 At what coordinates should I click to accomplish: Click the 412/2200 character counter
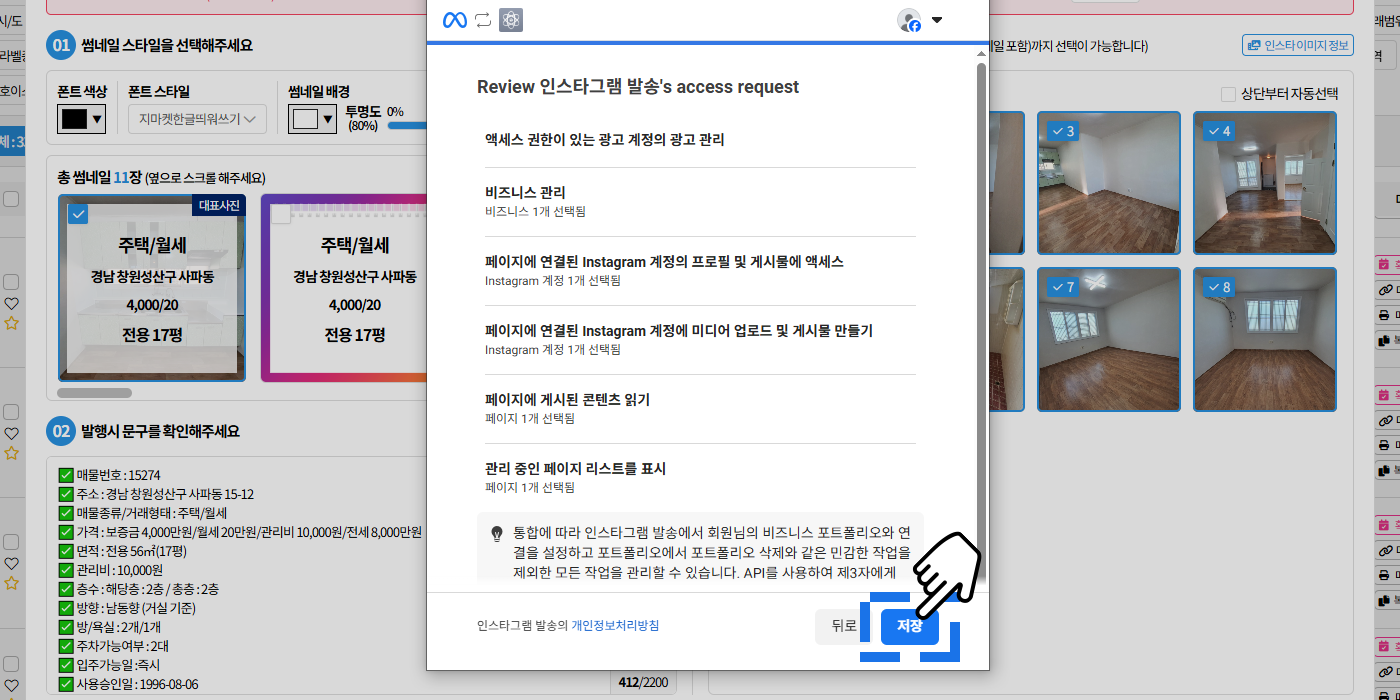[643, 683]
